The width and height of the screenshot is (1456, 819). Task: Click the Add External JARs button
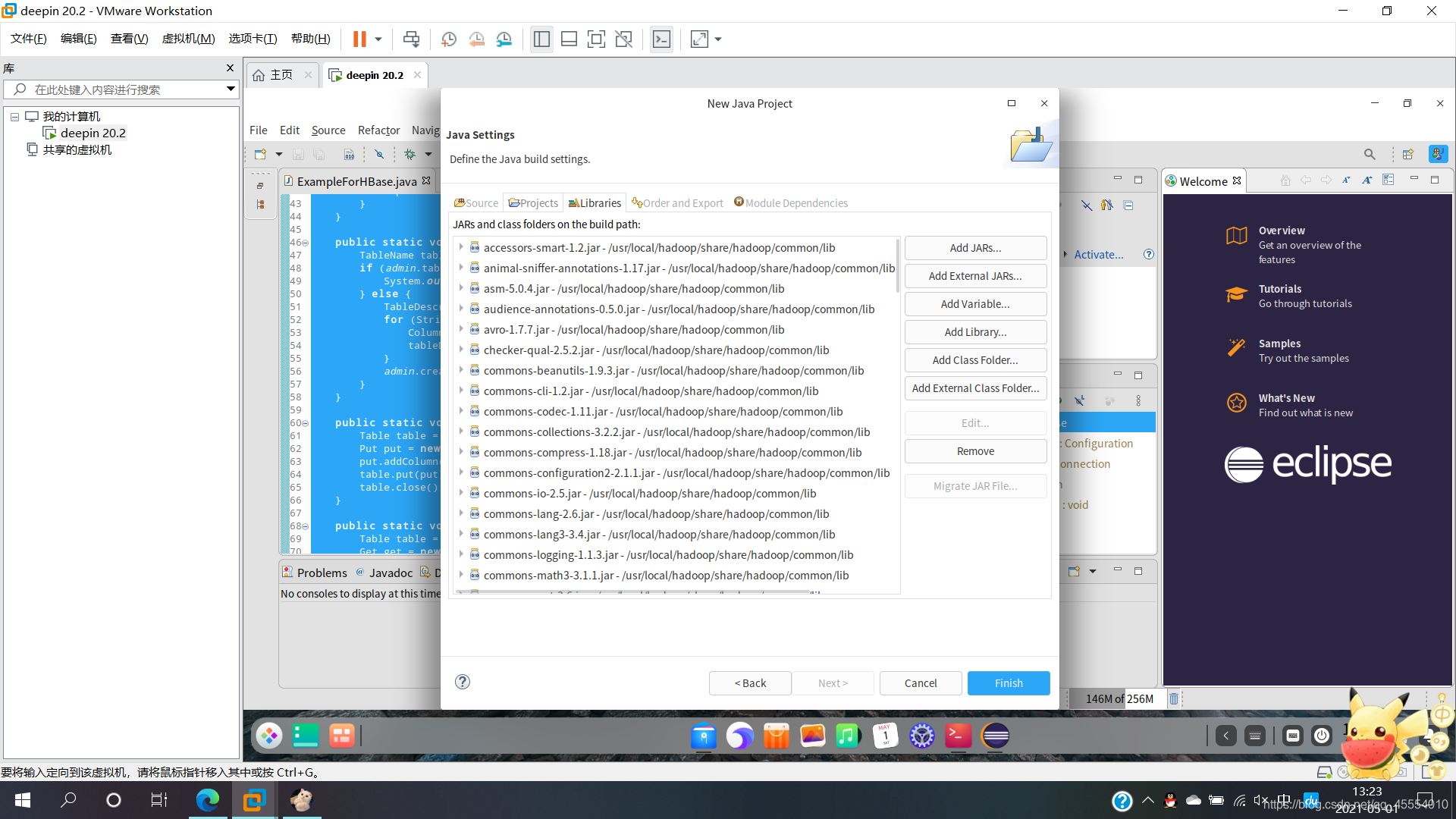click(975, 275)
